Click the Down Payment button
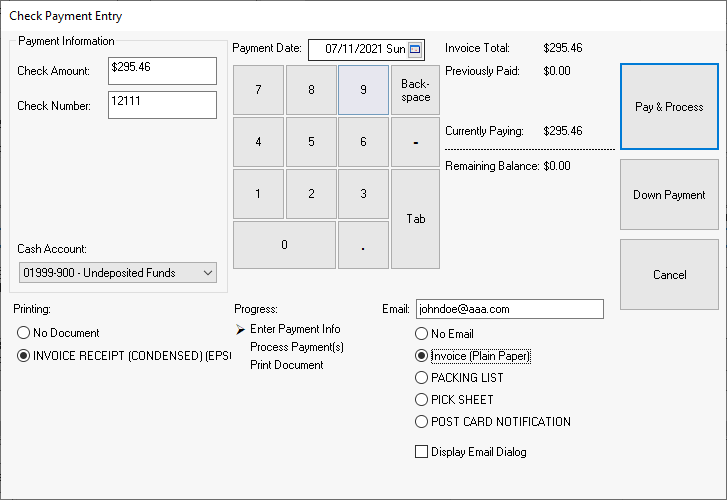The image size is (727, 500). point(669,195)
